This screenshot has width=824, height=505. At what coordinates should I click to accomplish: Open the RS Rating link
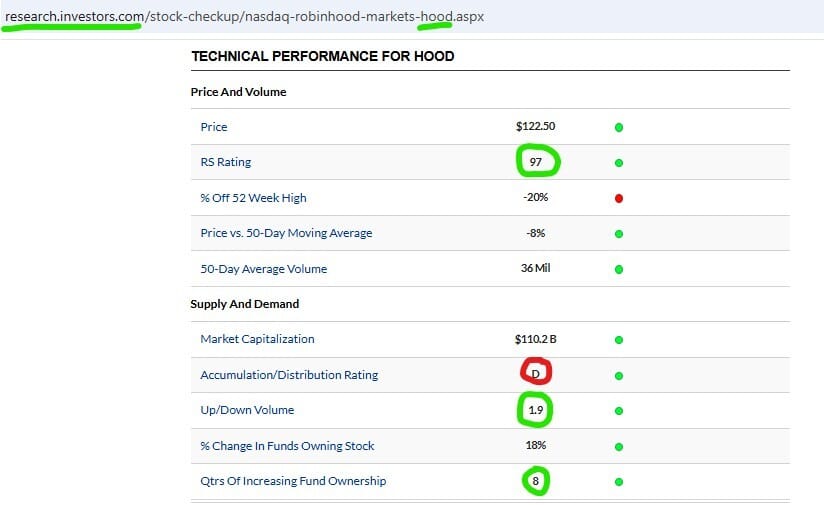pyautogui.click(x=225, y=162)
